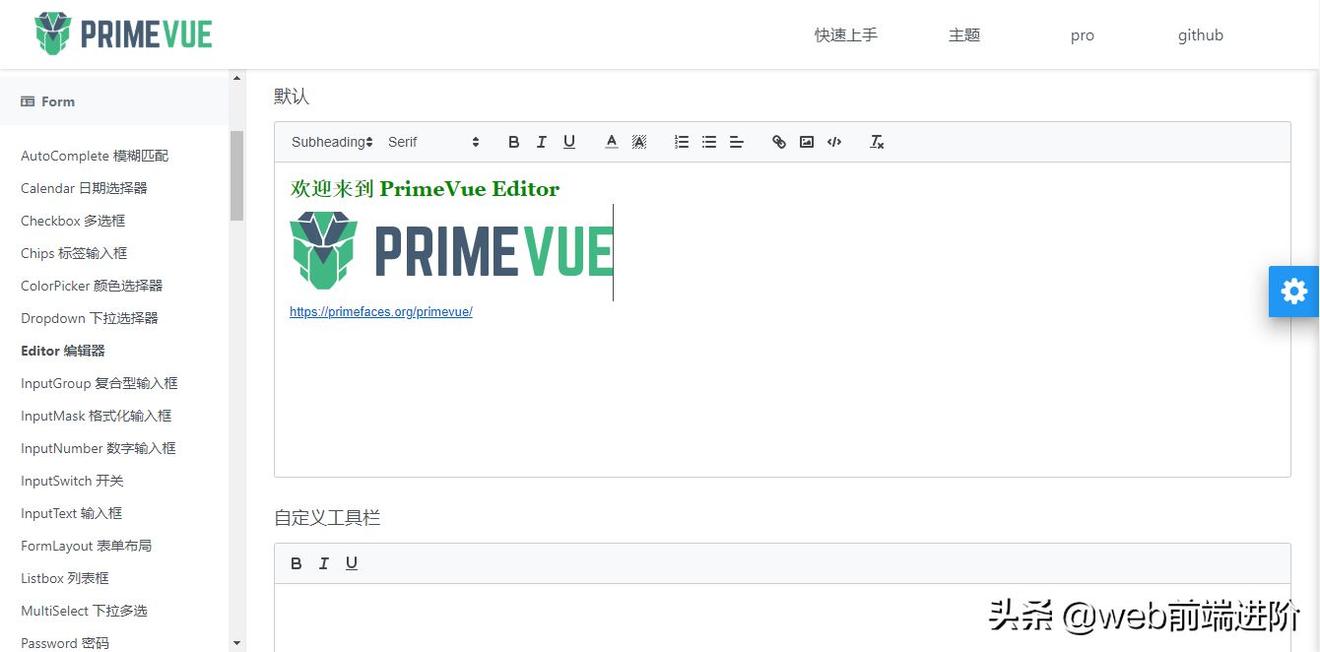Open the 快速上手 menu item

click(x=845, y=34)
